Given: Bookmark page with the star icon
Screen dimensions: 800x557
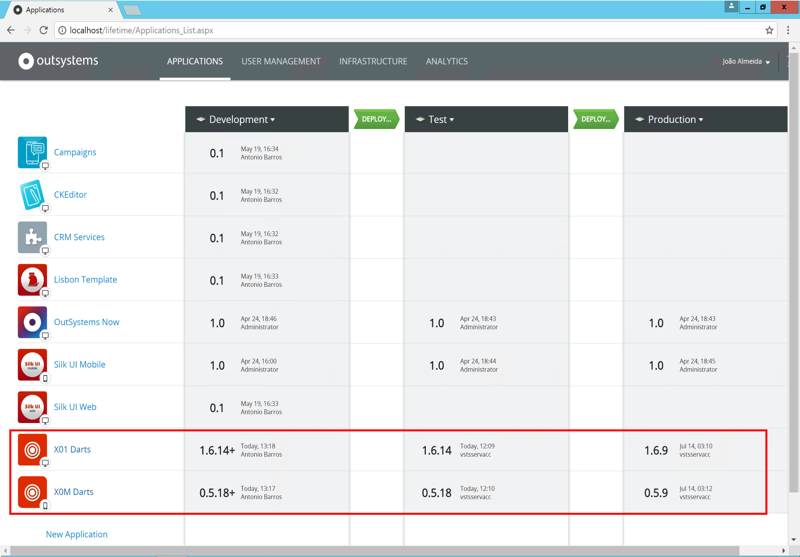Looking at the screenshot, I should click(x=769, y=30).
